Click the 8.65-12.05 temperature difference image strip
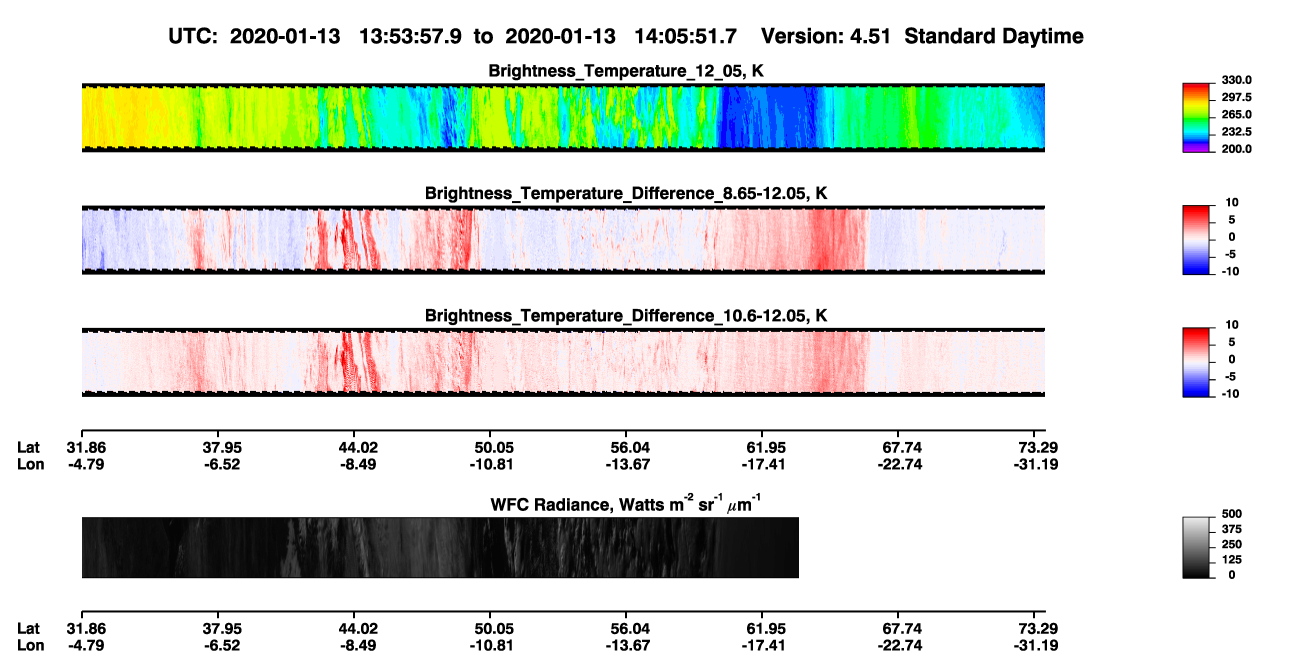 [563, 240]
